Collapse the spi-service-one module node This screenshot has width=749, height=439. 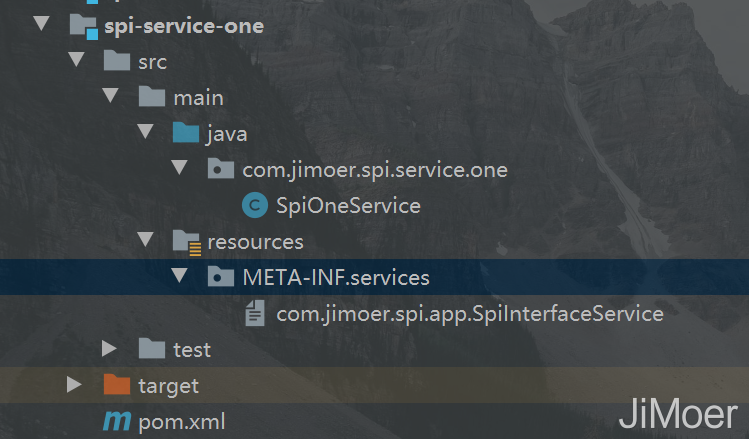(40, 25)
